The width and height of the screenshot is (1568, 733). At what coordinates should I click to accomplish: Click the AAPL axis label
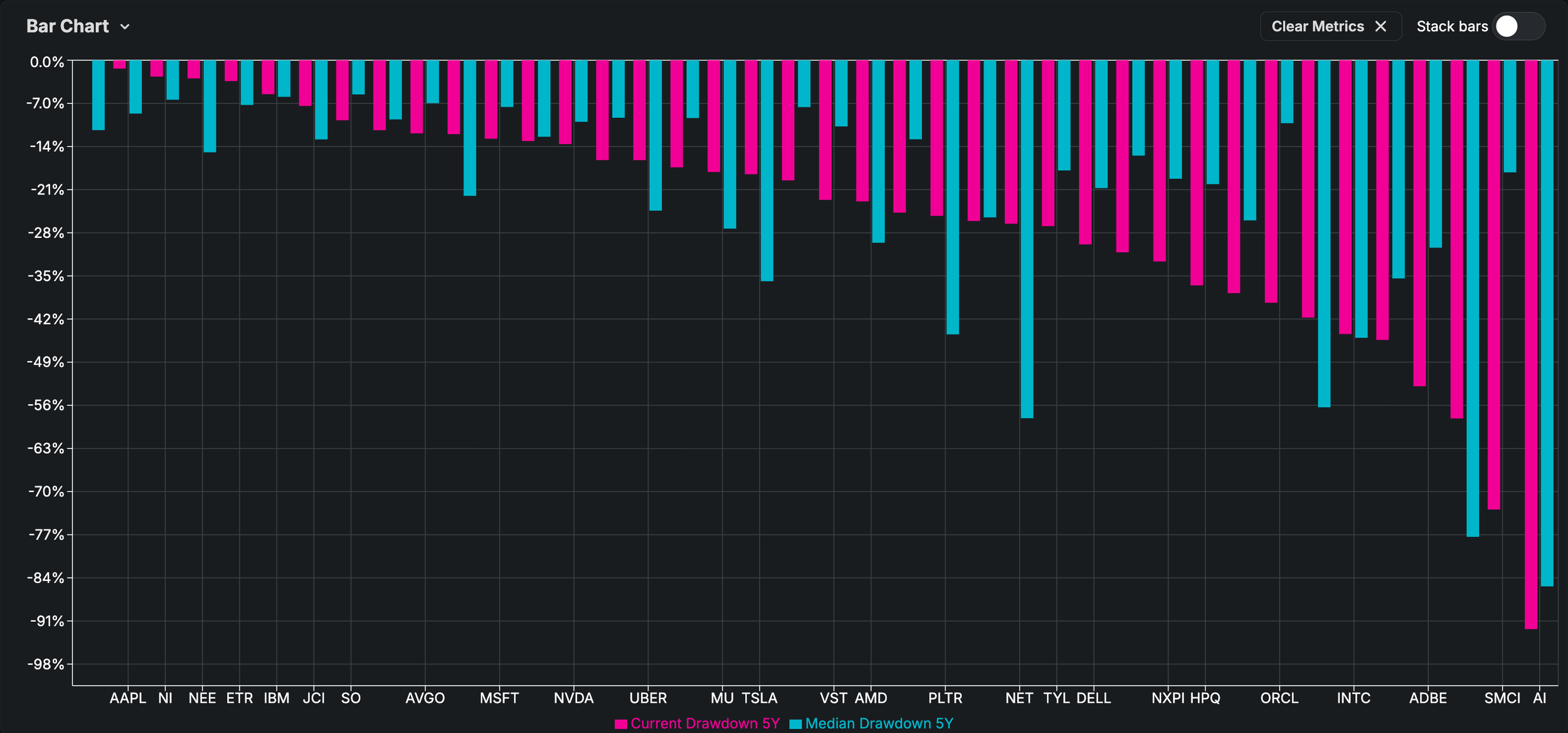tap(127, 698)
